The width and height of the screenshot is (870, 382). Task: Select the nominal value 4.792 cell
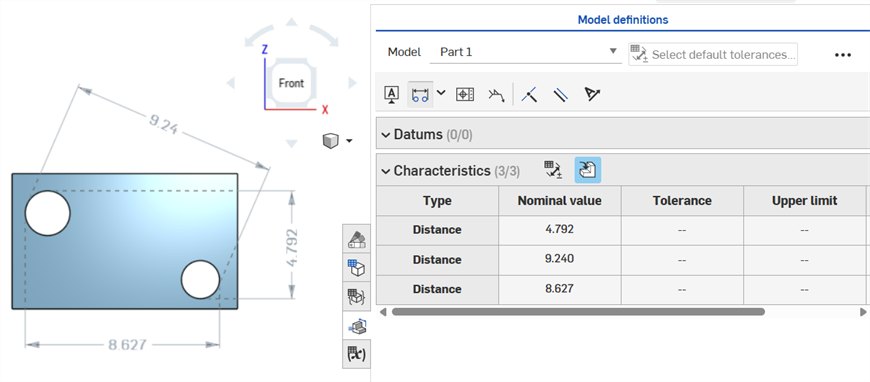pos(559,230)
